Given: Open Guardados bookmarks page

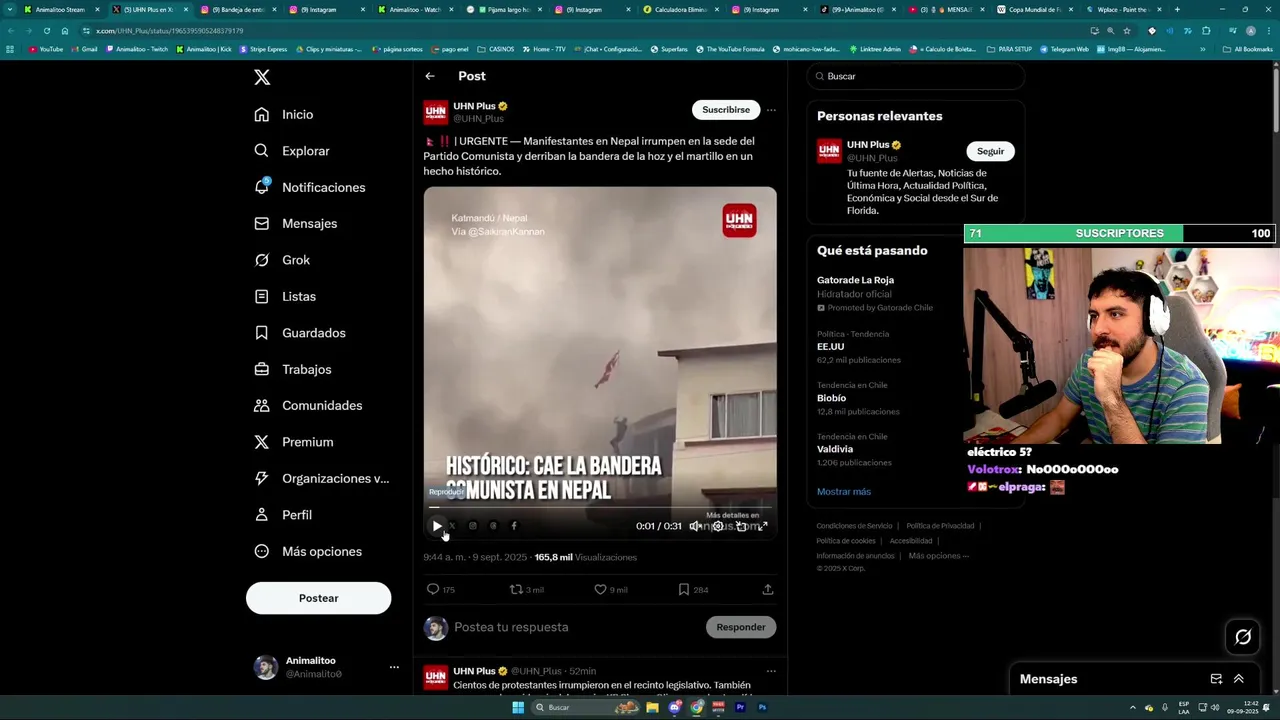Looking at the screenshot, I should coord(300,333).
